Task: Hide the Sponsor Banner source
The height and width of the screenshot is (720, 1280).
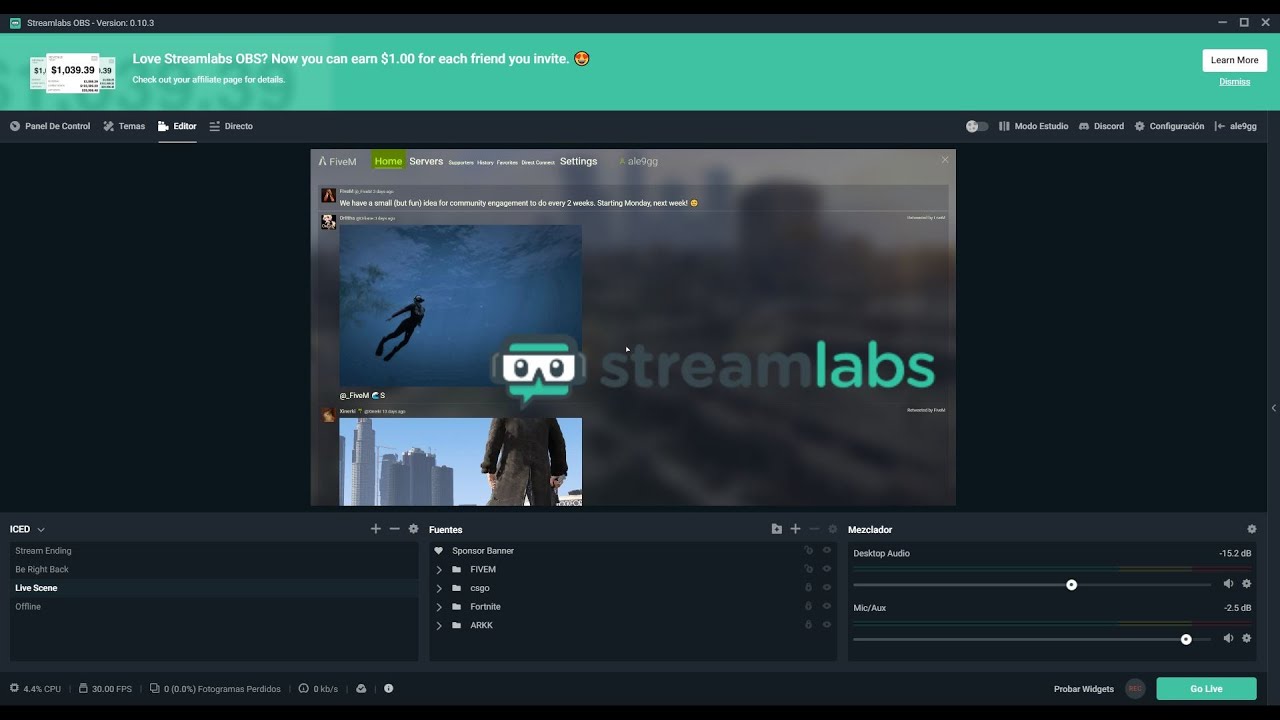Action: click(x=827, y=551)
